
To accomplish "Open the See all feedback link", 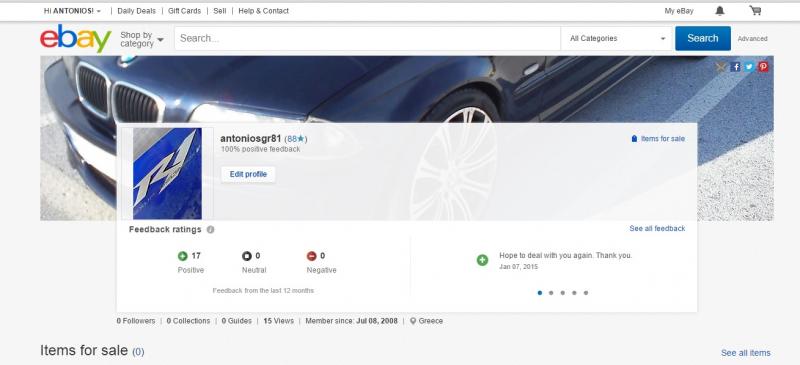I will 657,229.
